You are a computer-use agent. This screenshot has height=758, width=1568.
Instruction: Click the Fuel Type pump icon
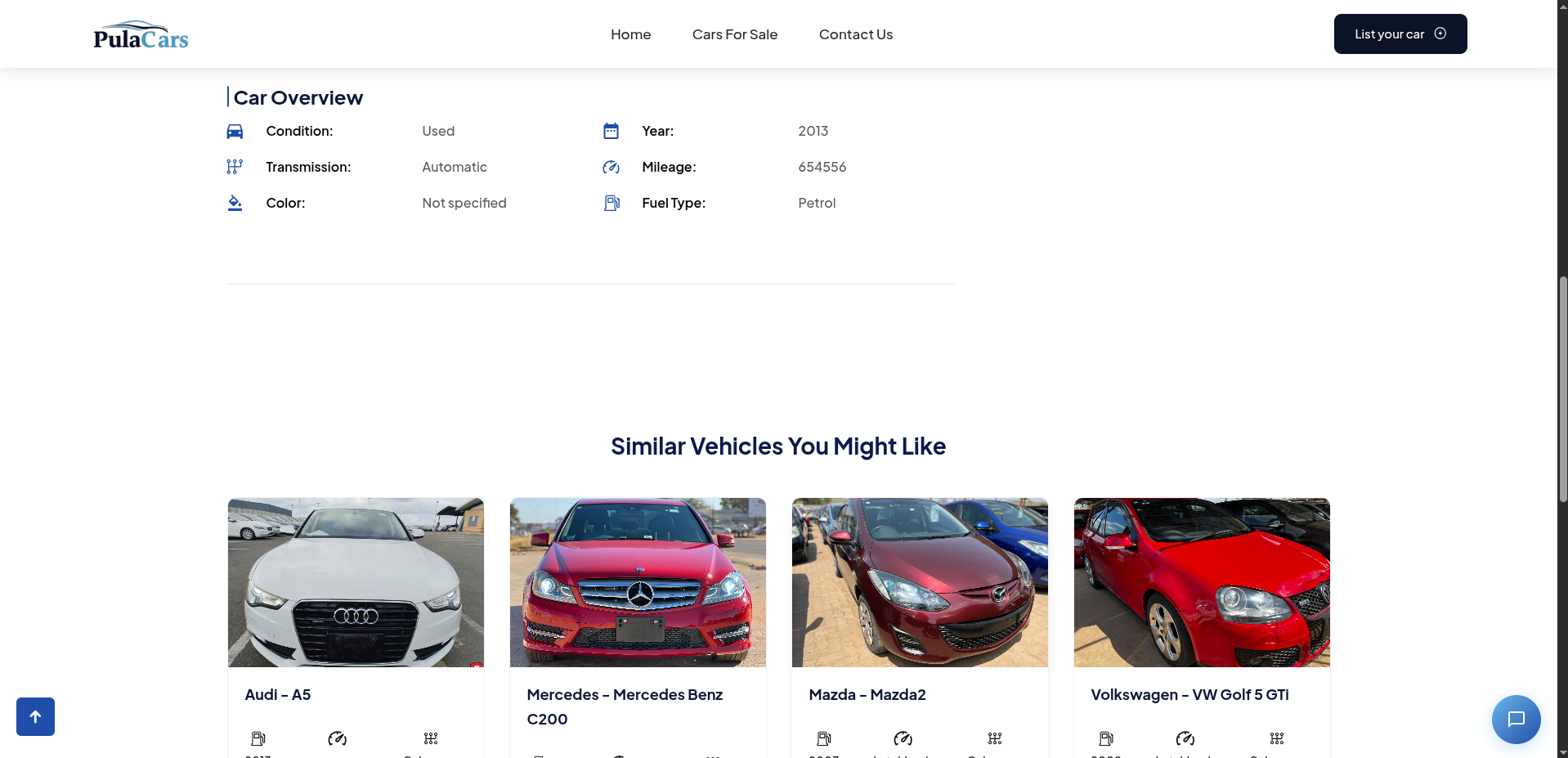pos(611,203)
